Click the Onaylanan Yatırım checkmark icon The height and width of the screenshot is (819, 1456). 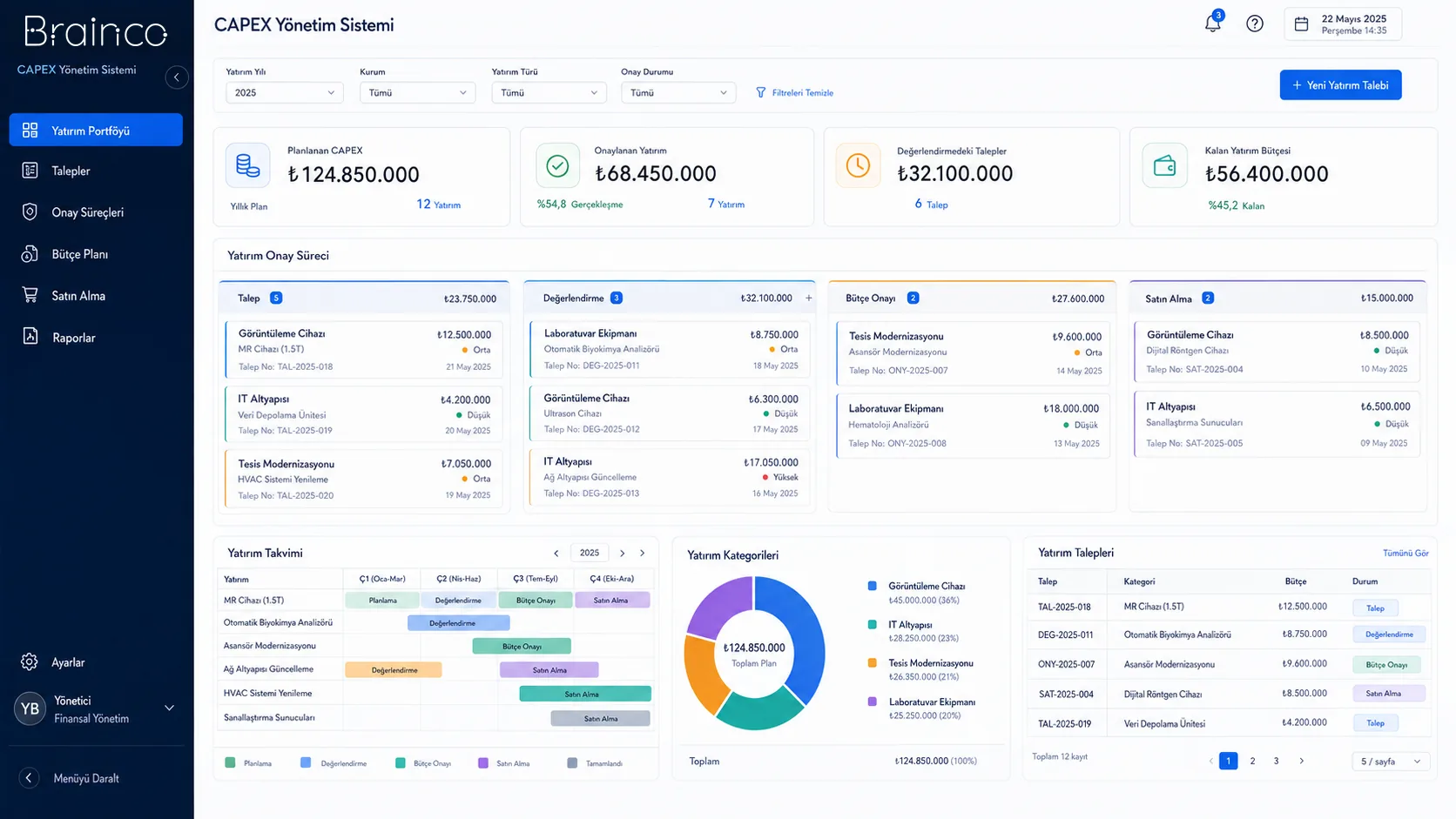pyautogui.click(x=557, y=165)
